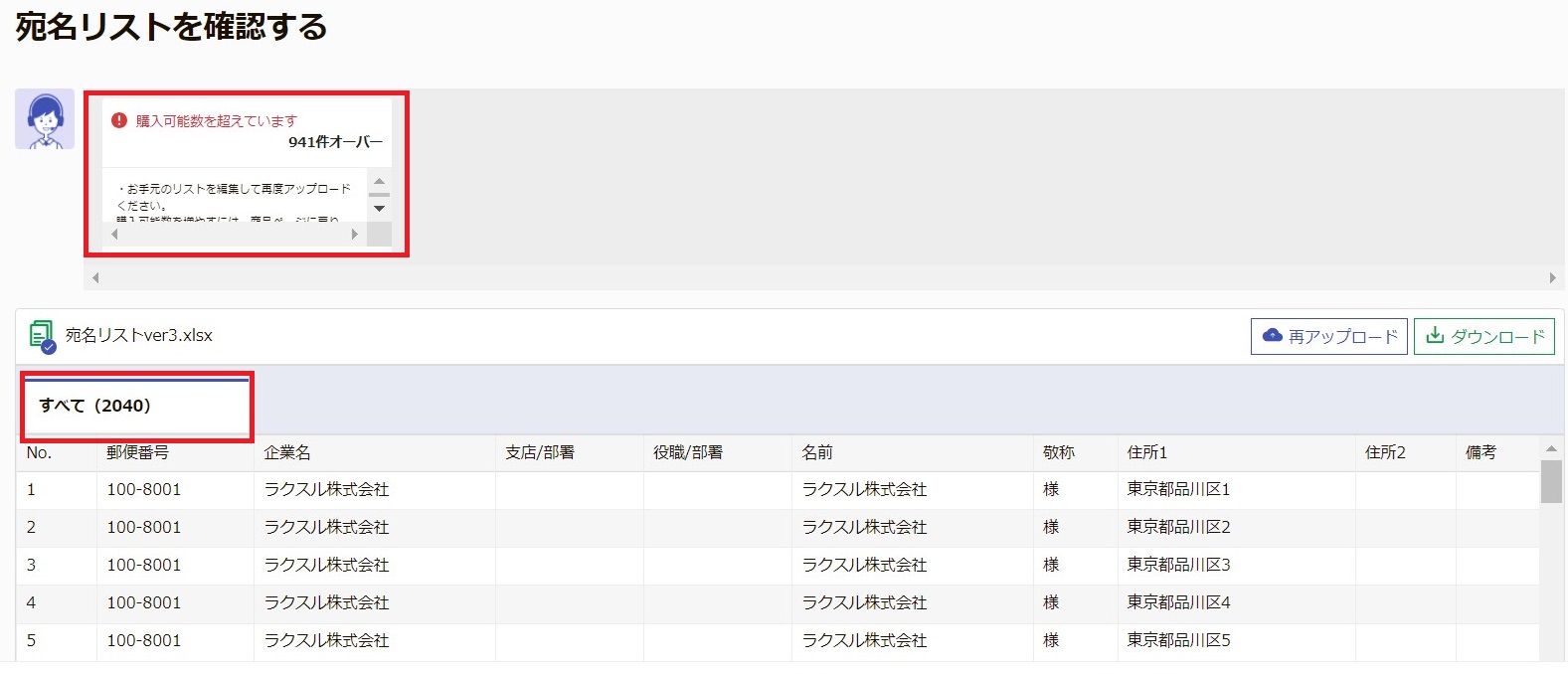Click the No. column header
This screenshot has width=1568, height=674.
tap(56, 453)
